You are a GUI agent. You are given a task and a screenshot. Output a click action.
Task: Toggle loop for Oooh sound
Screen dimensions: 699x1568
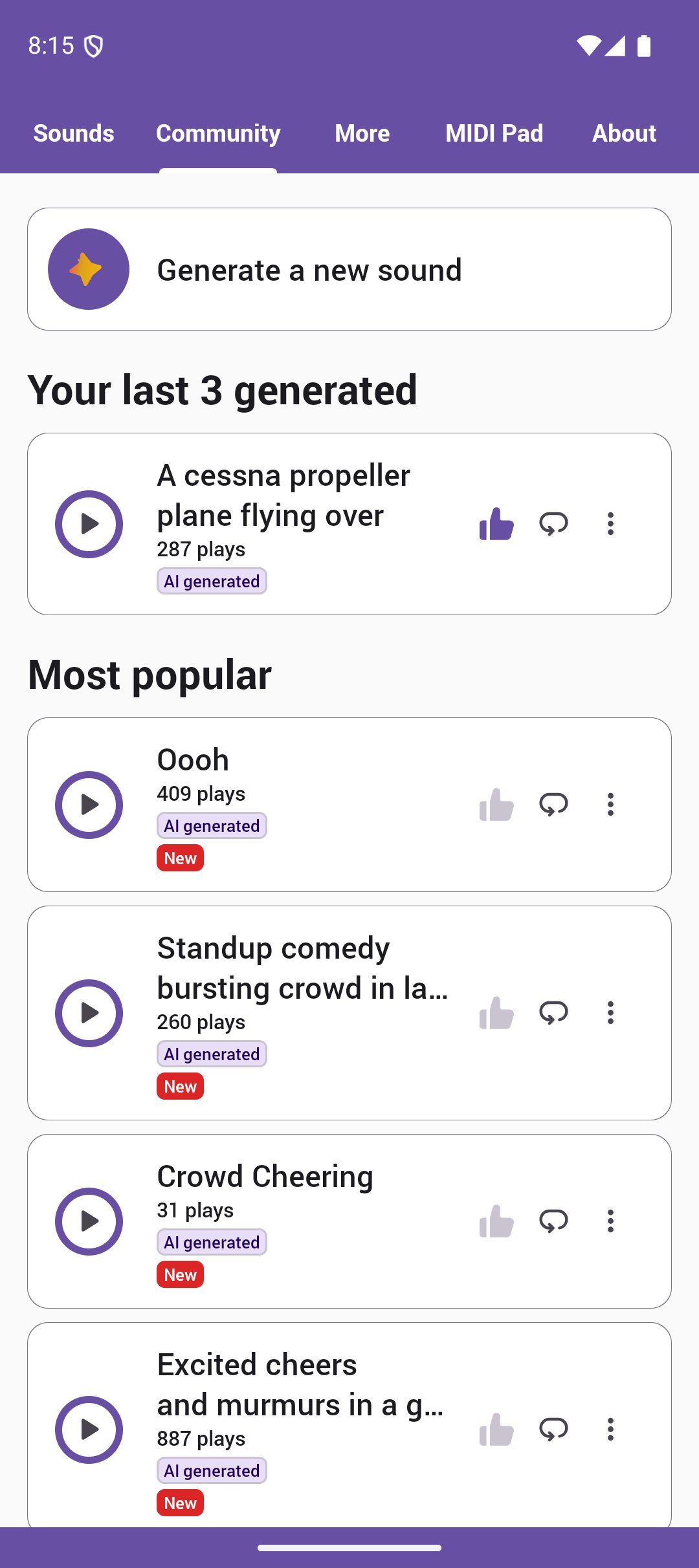click(553, 804)
